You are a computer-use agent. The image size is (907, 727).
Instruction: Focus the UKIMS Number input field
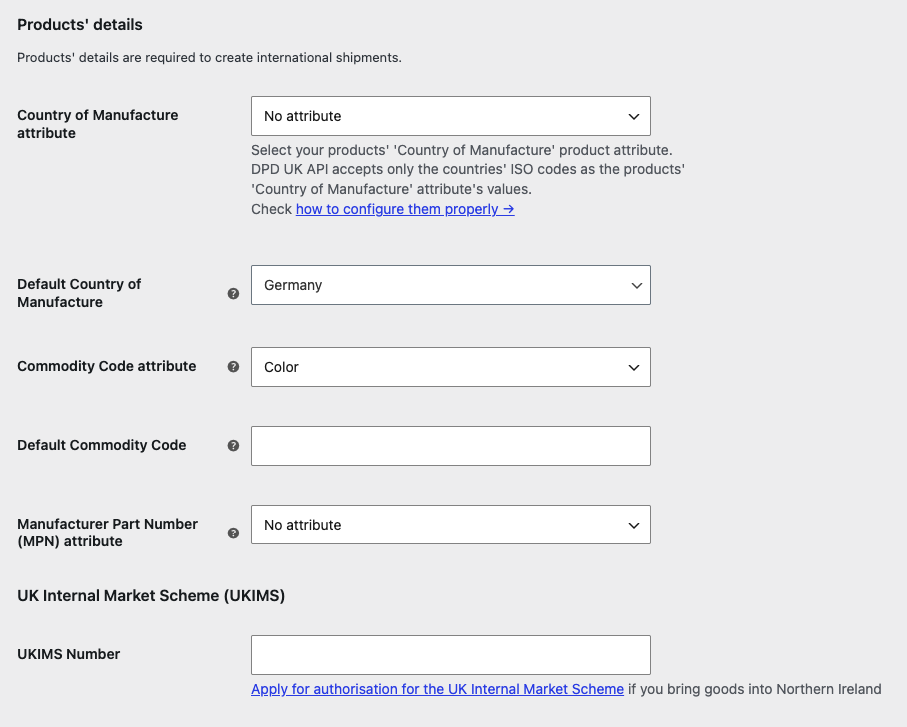pos(451,655)
